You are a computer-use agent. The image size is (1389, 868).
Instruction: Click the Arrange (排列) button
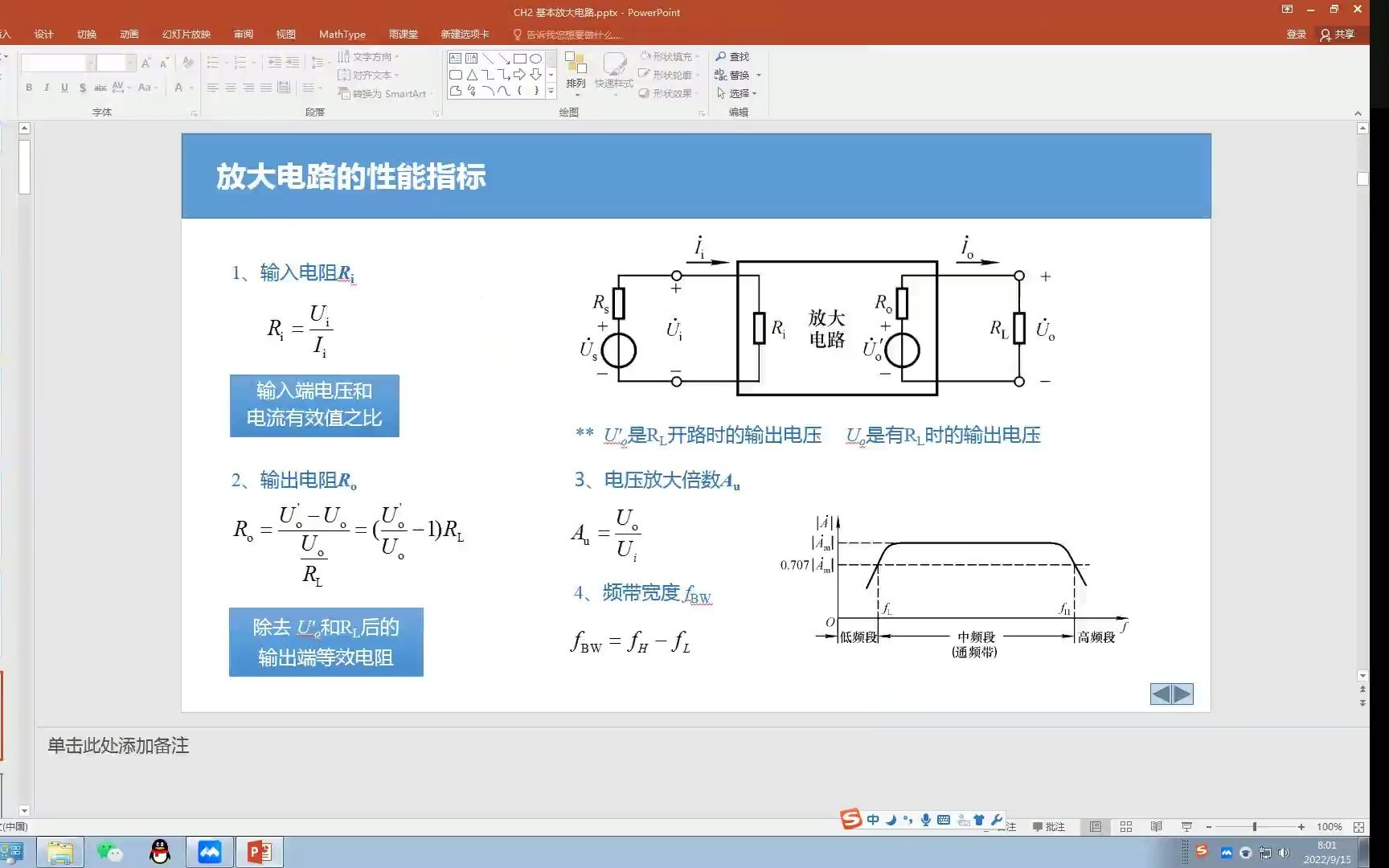(x=576, y=72)
